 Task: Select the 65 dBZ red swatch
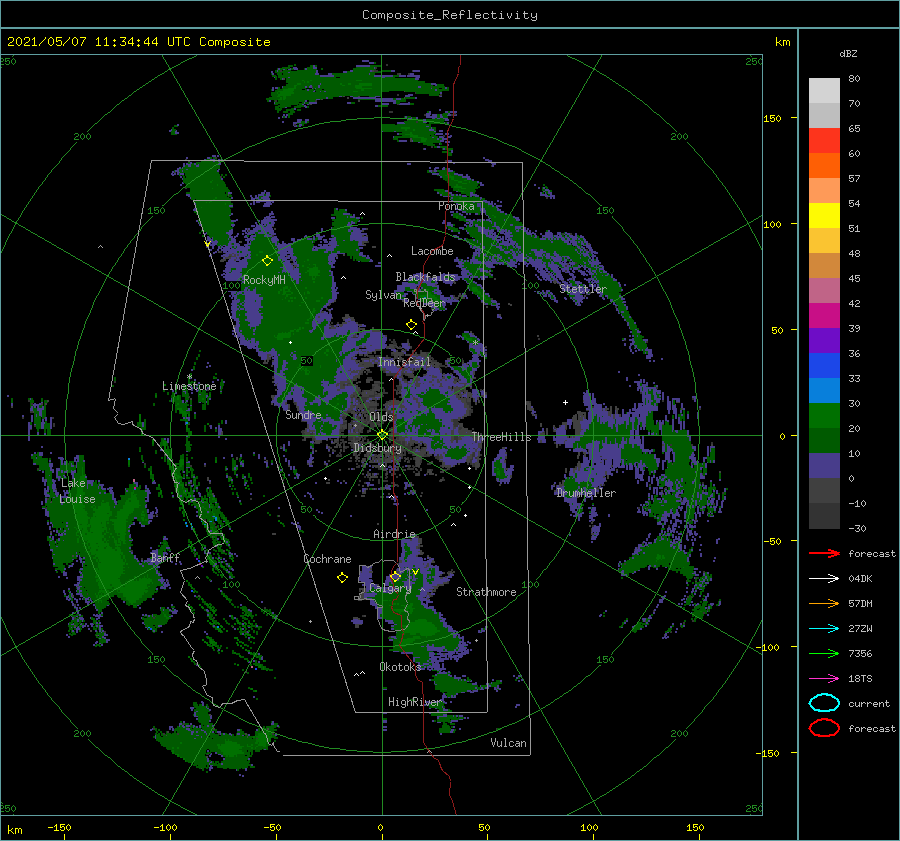click(x=824, y=140)
